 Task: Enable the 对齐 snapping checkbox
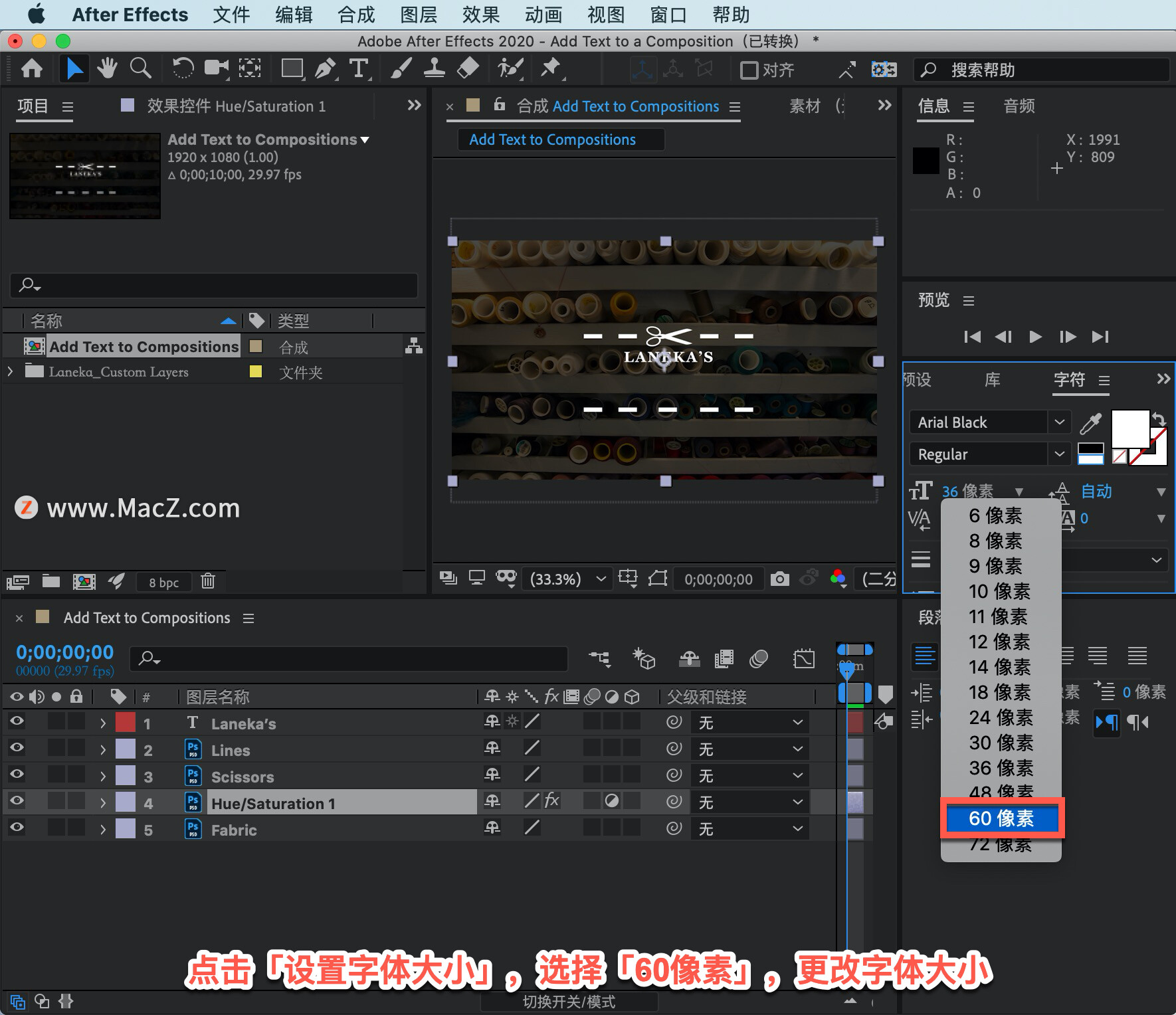[x=749, y=70]
